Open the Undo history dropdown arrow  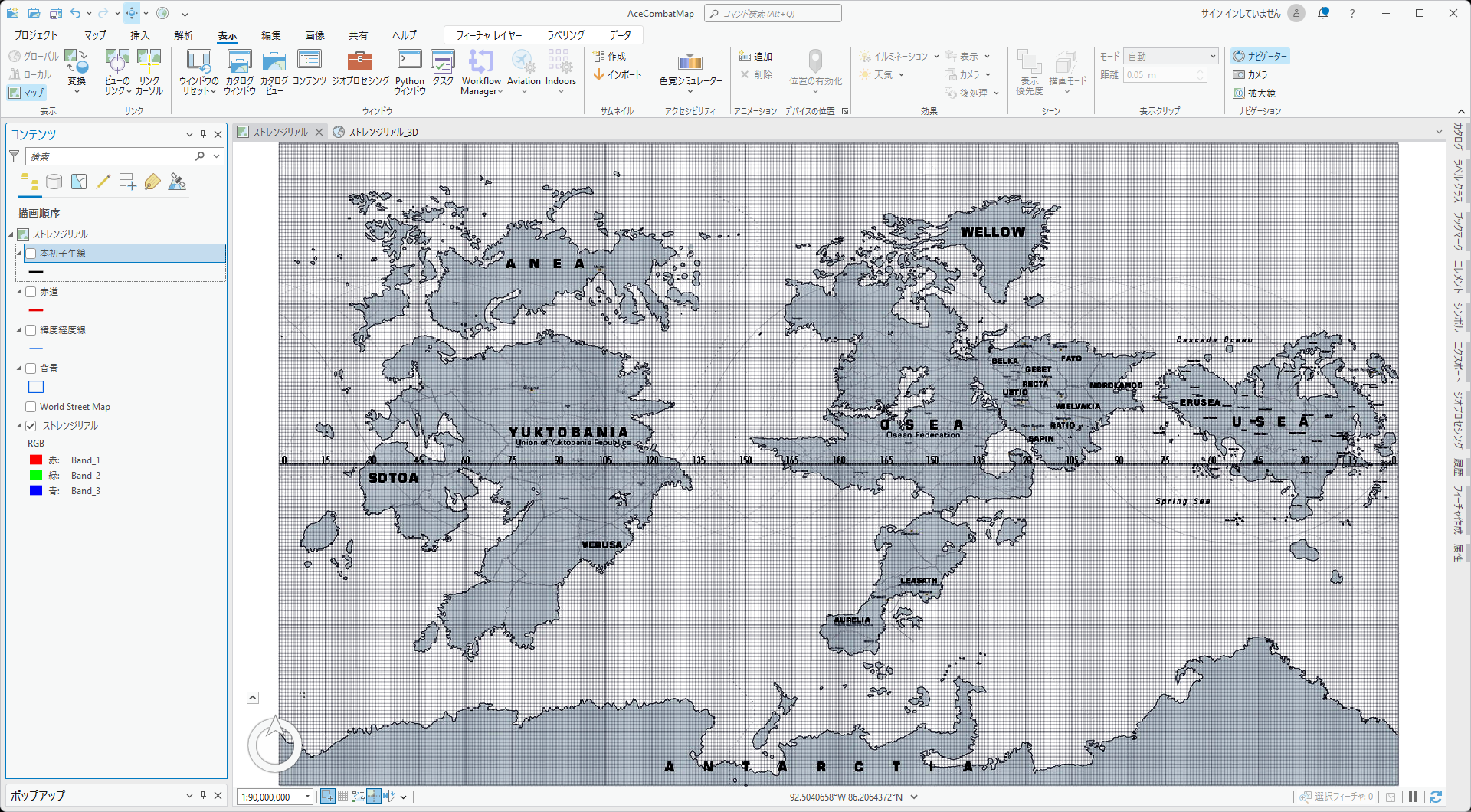pyautogui.click(x=89, y=13)
